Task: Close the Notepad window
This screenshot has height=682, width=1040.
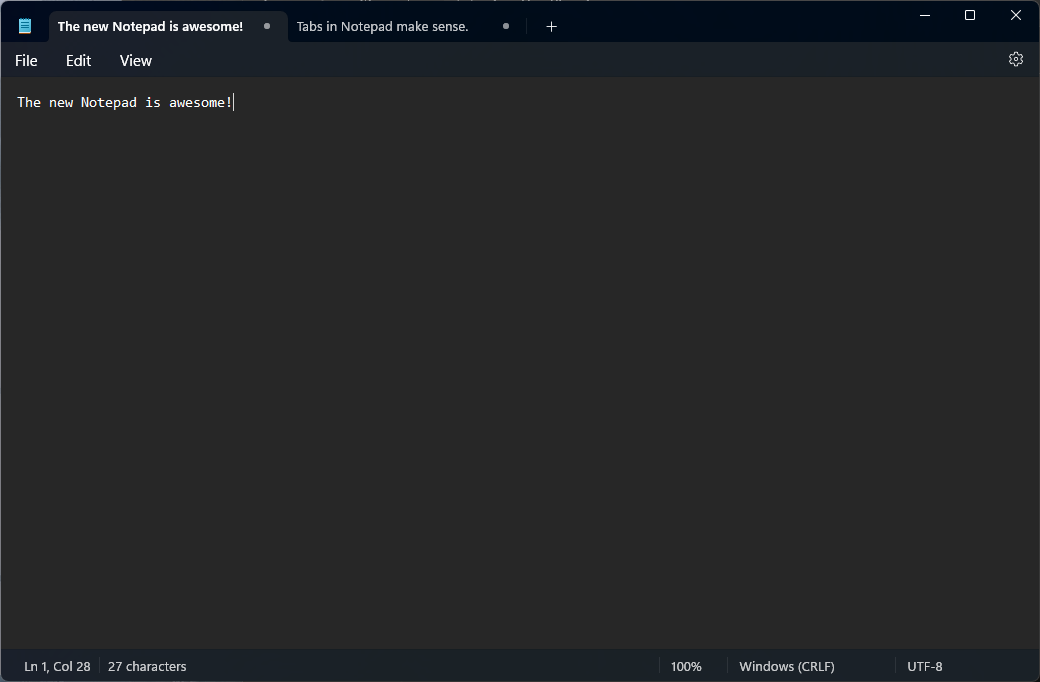Action: 1015,15
